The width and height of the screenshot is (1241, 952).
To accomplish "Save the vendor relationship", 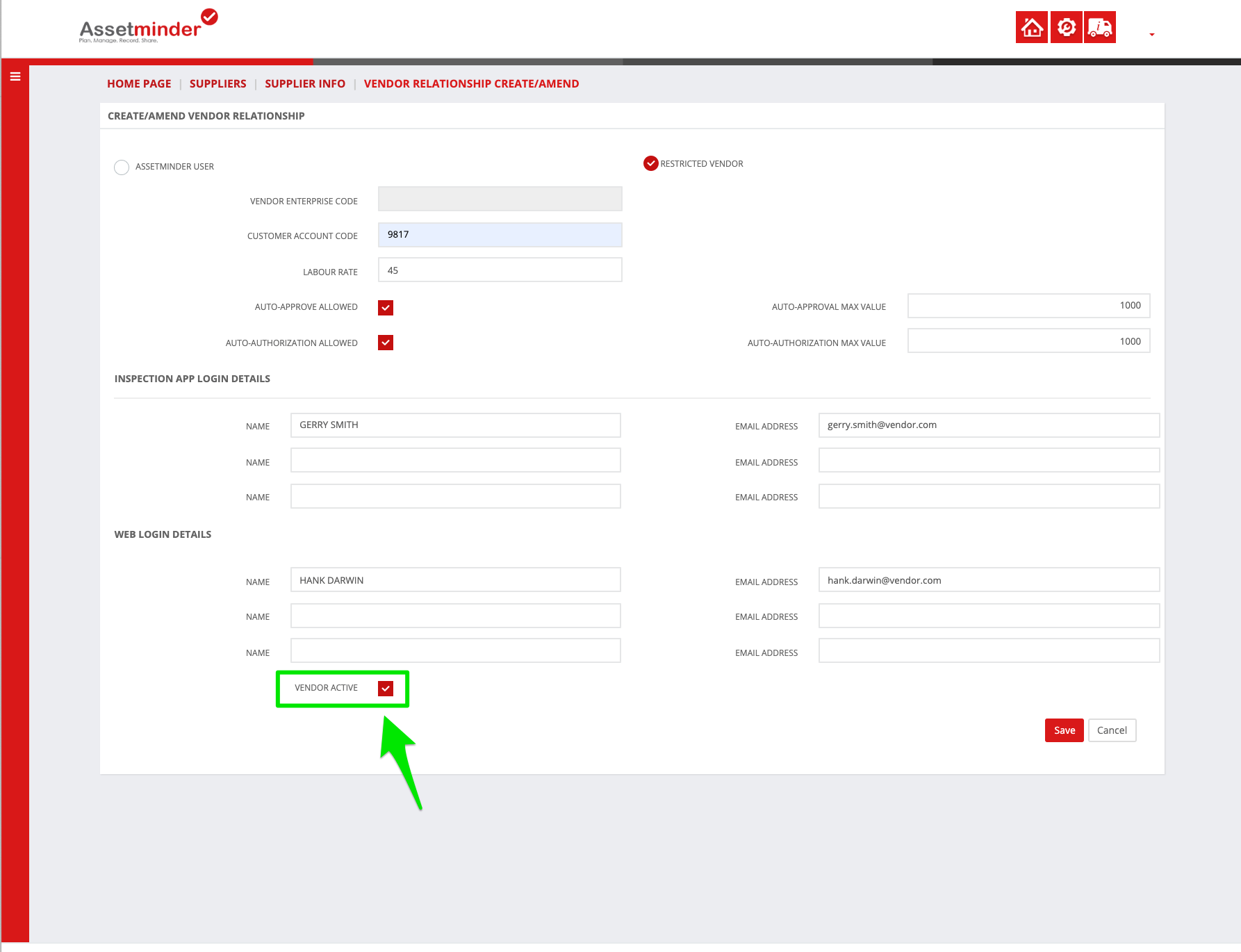I will (x=1065, y=730).
